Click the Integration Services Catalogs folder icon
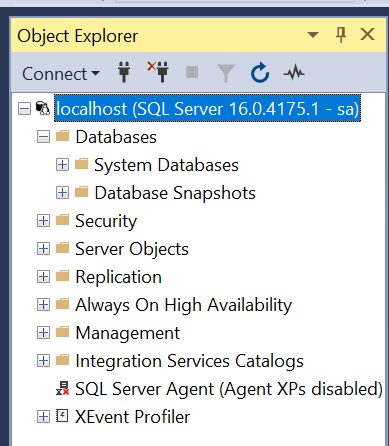This screenshot has height=446, width=389. pos(62,360)
